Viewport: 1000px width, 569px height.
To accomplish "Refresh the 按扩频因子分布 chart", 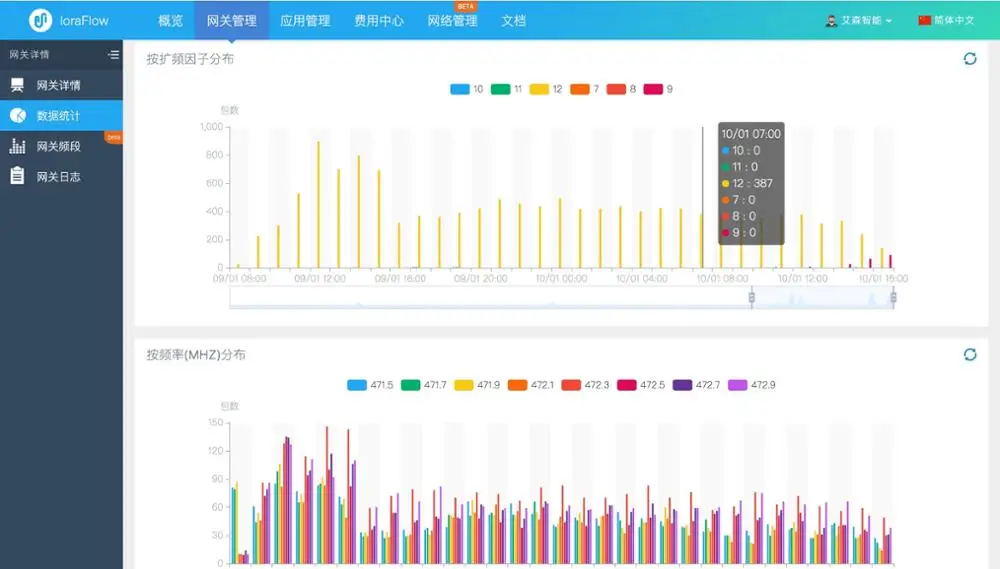I will (970, 59).
